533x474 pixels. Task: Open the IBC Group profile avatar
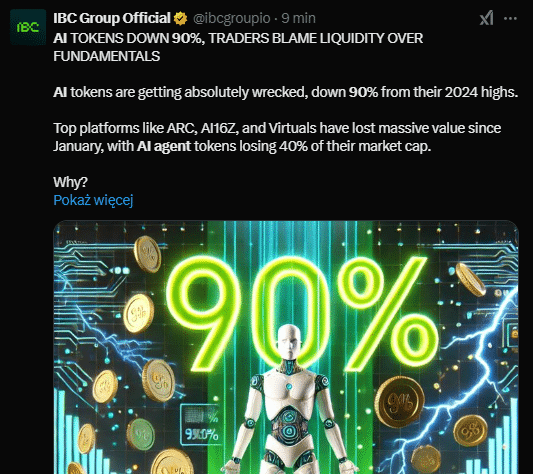28,27
